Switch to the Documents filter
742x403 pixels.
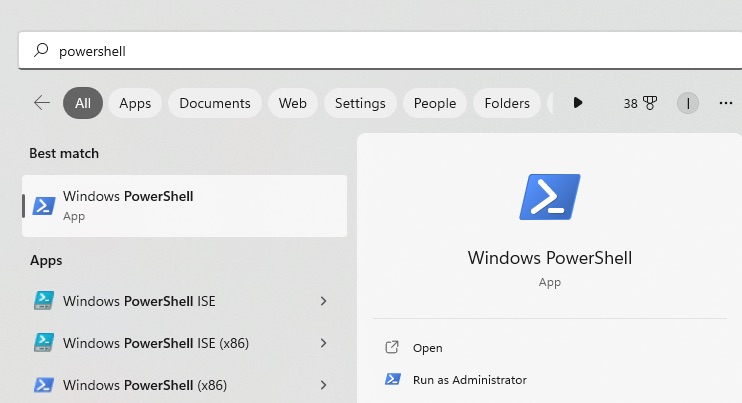pyautogui.click(x=215, y=103)
